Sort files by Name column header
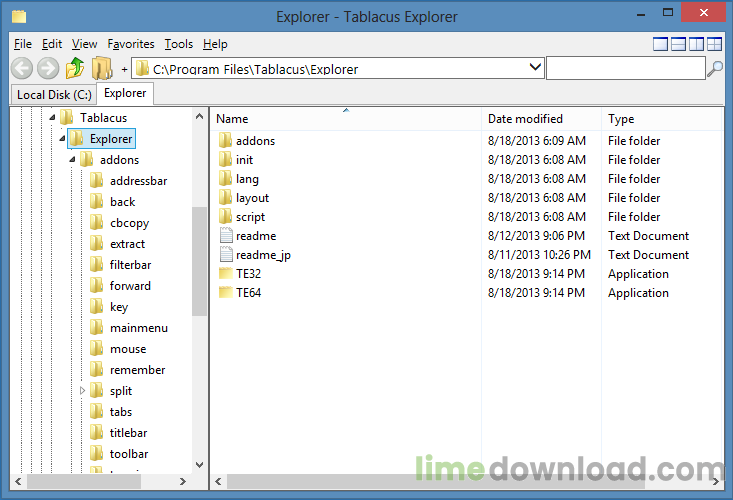The width and height of the screenshot is (733, 500). (232, 119)
